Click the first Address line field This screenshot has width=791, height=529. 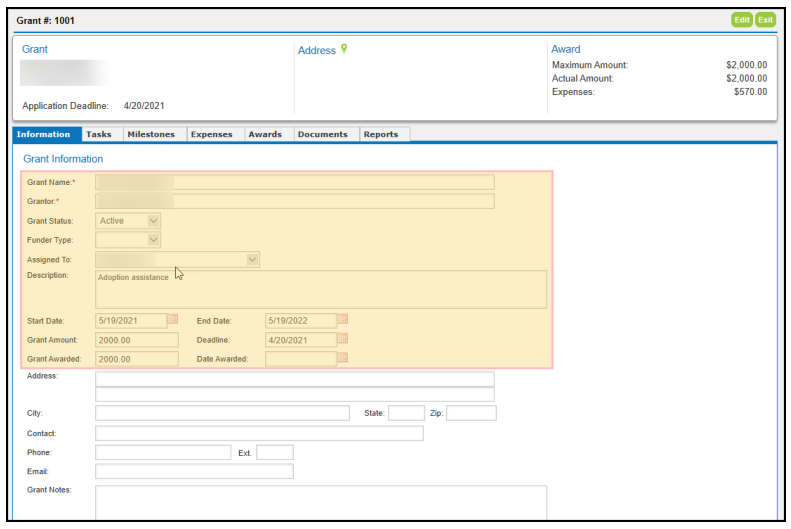pyautogui.click(x=295, y=379)
